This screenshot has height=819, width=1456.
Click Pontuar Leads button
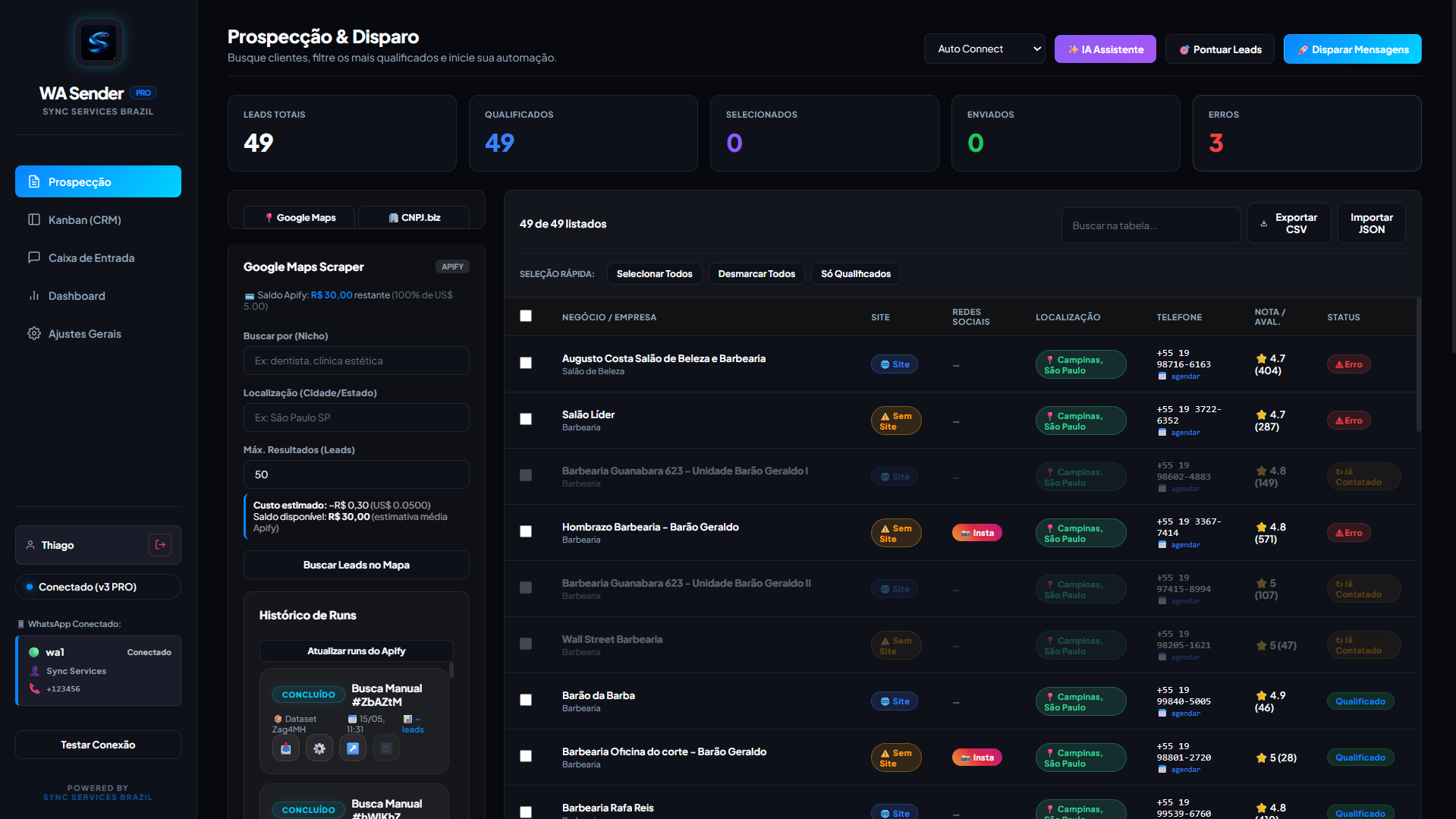pos(1220,49)
